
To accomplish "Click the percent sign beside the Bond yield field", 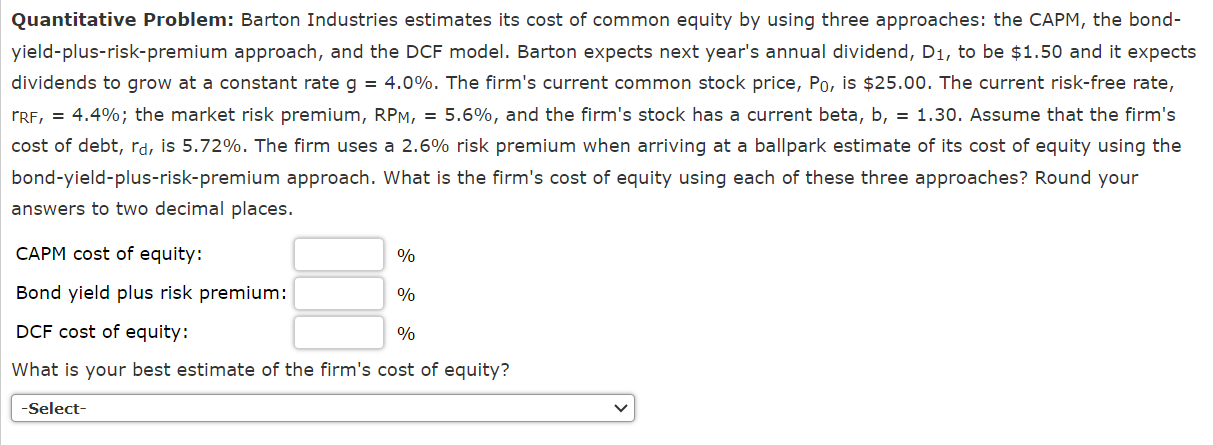I will (x=406, y=295).
